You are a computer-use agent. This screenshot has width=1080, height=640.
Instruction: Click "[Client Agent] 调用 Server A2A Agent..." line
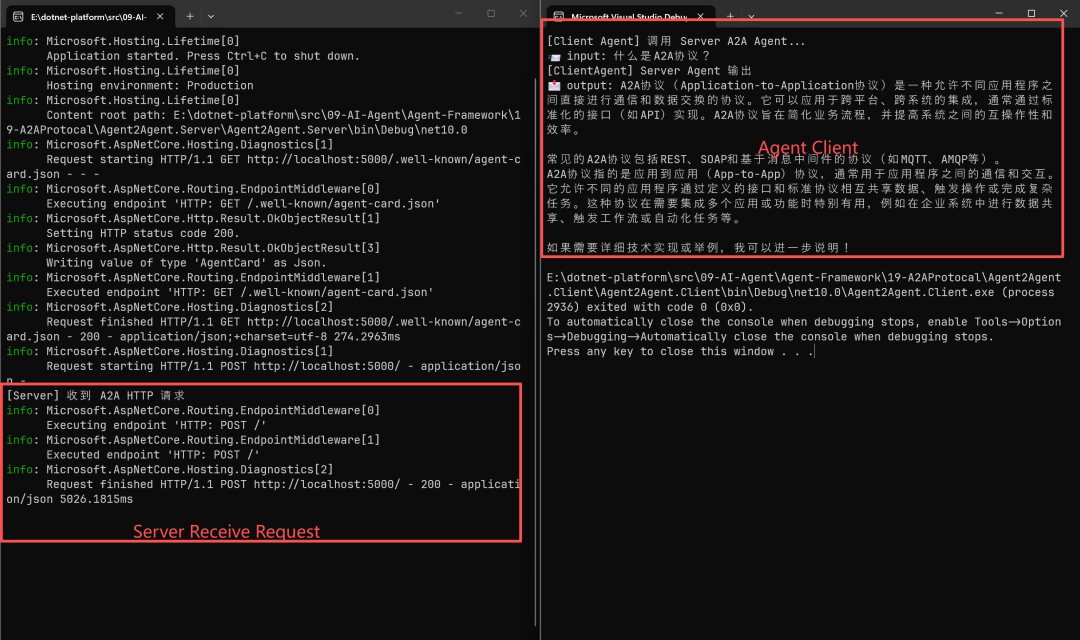click(x=676, y=41)
